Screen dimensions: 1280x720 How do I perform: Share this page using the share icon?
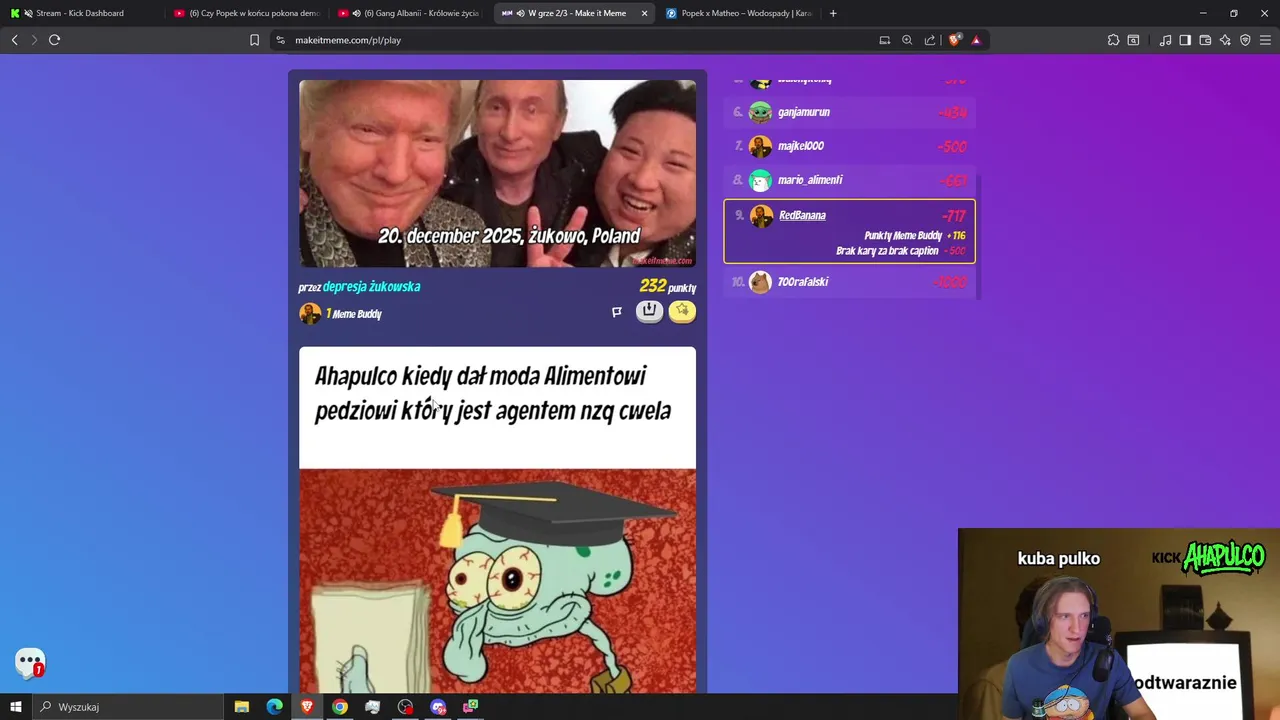[930, 40]
